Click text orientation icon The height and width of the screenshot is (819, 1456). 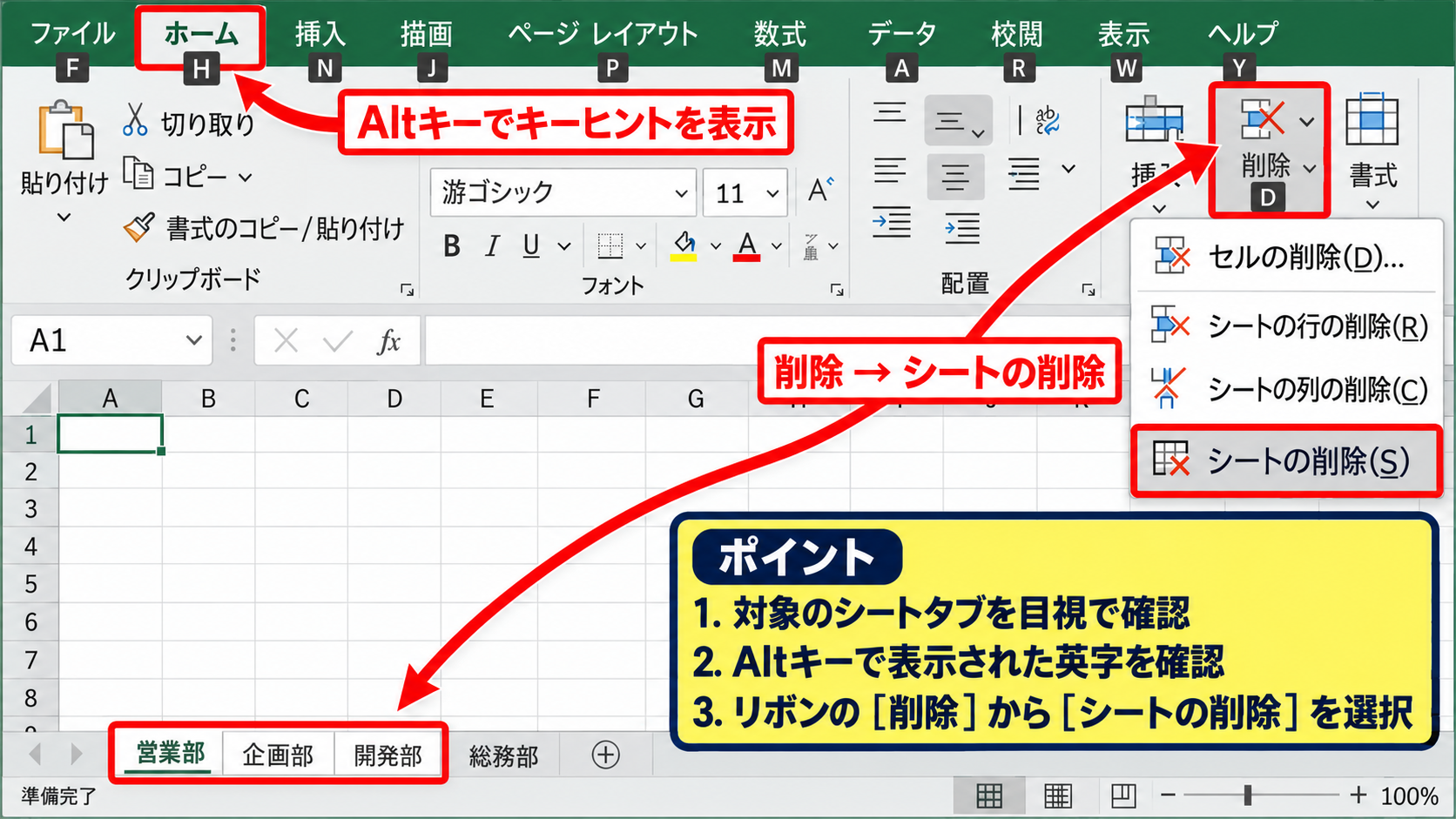coord(1048,120)
